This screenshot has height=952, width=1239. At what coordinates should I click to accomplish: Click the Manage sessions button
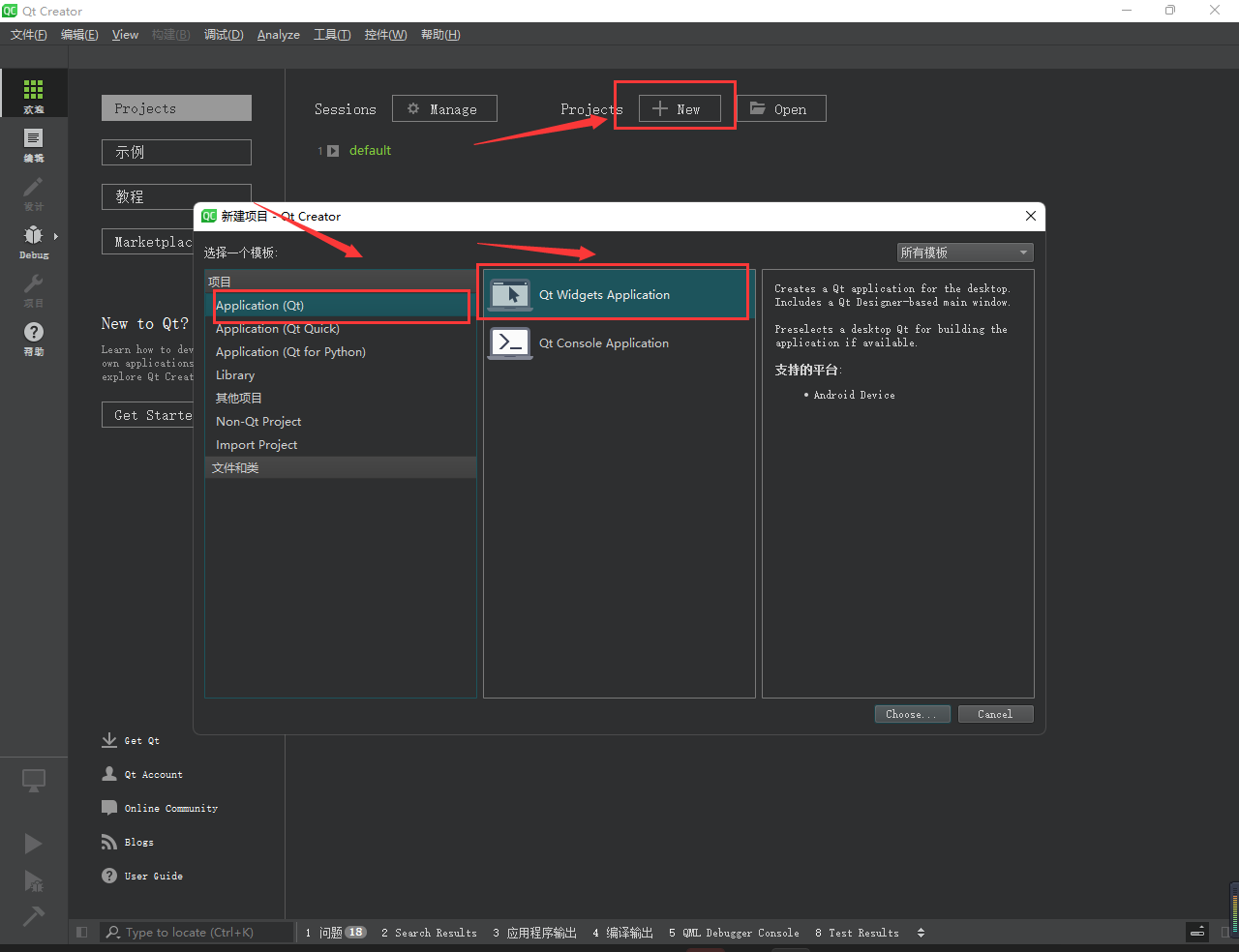click(x=444, y=108)
